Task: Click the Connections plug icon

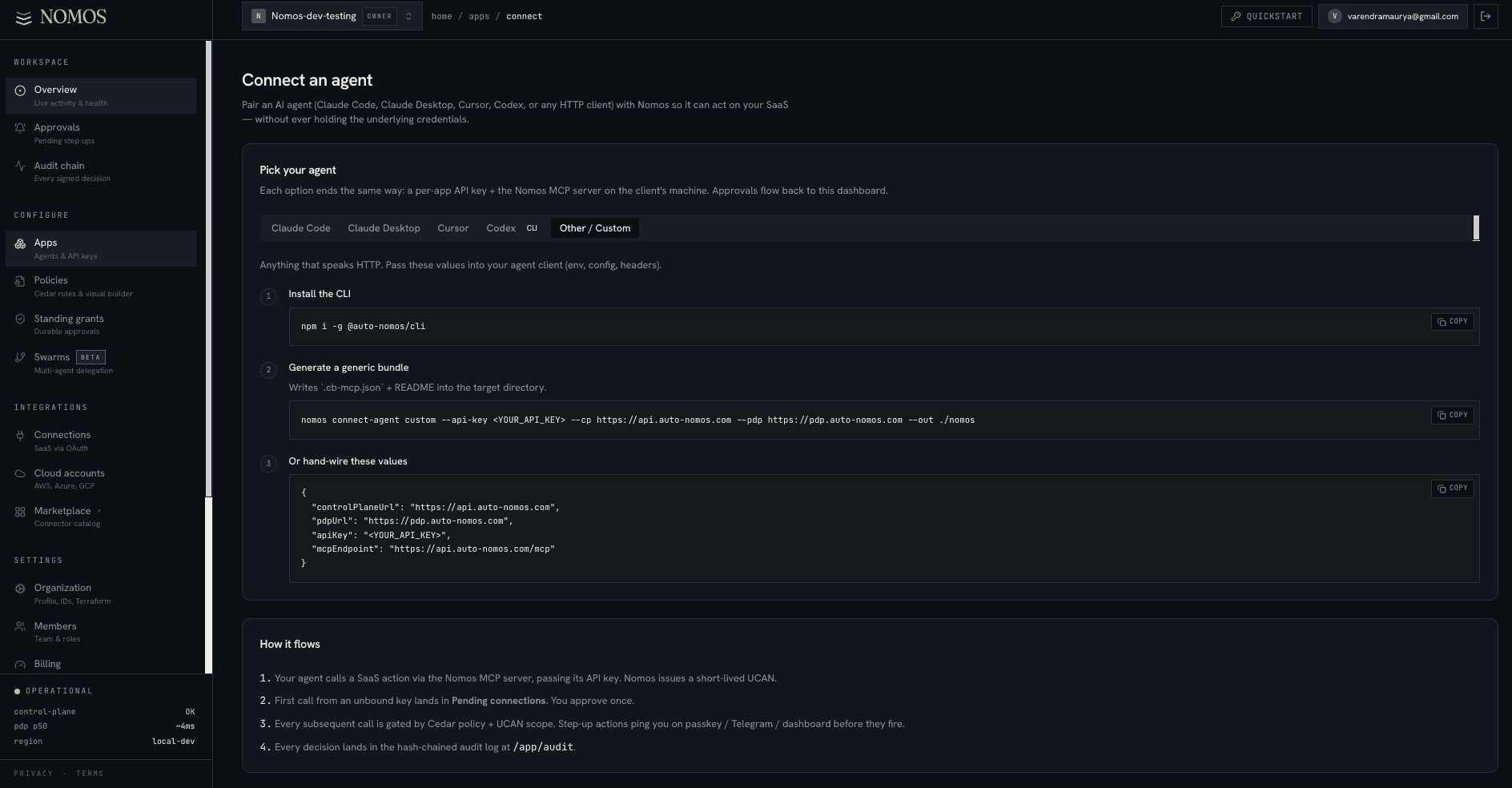Action: click(20, 436)
